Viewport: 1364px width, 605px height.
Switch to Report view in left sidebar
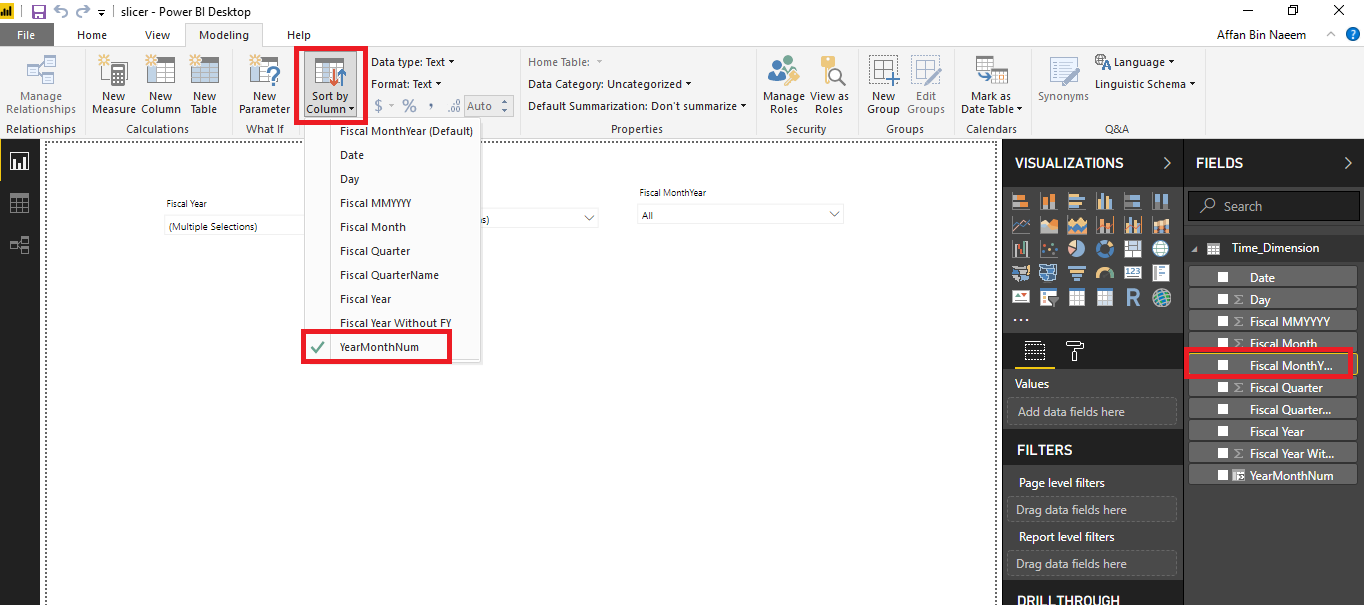click(20, 162)
